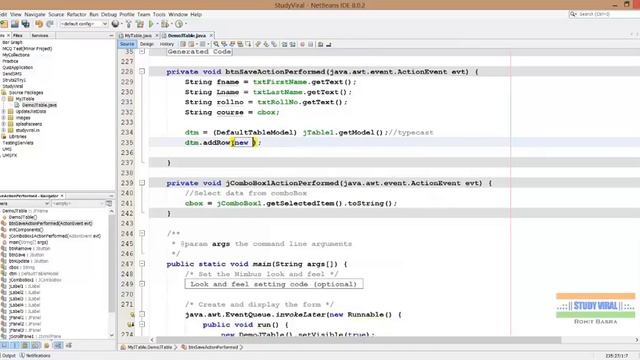
Task: Click btnSaveActionPerformed in breadcrumb bar
Action: click(213, 347)
